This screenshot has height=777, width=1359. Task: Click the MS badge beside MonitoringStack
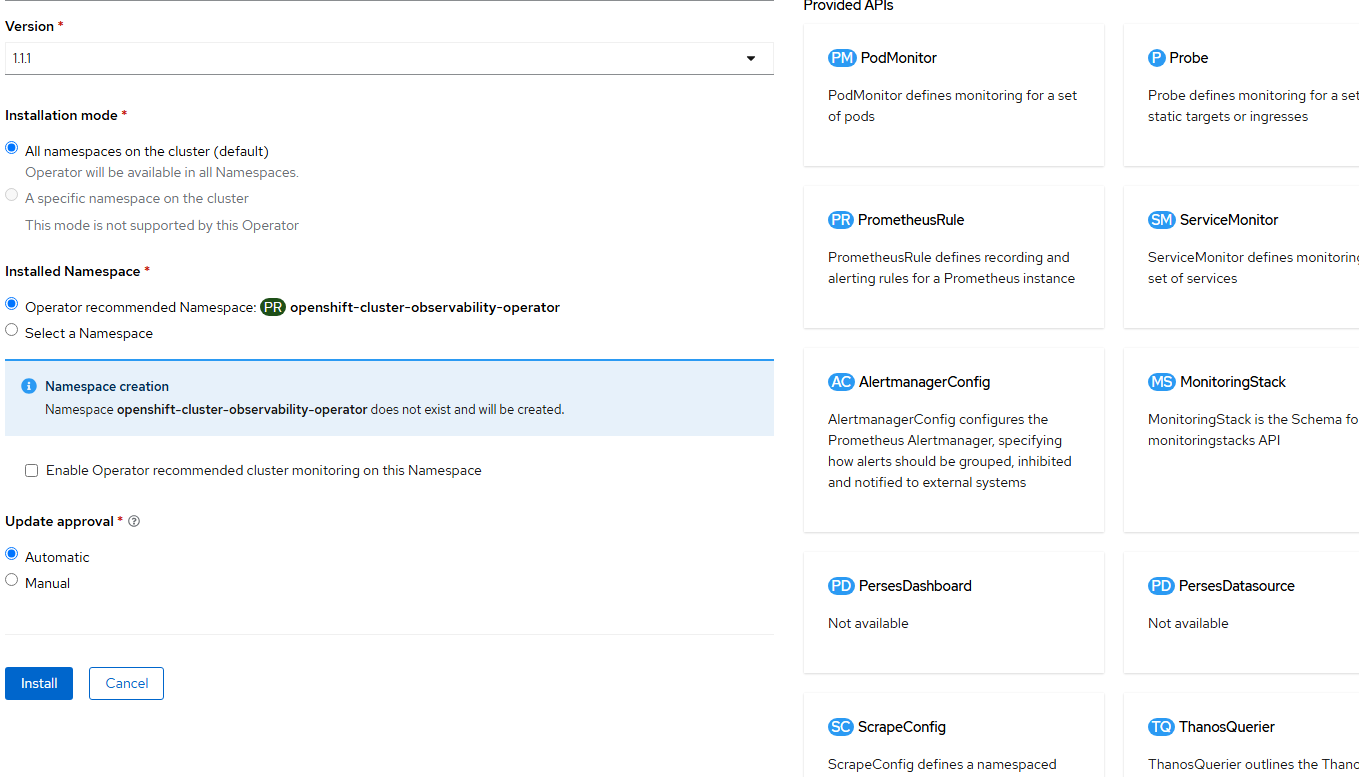click(x=1162, y=382)
